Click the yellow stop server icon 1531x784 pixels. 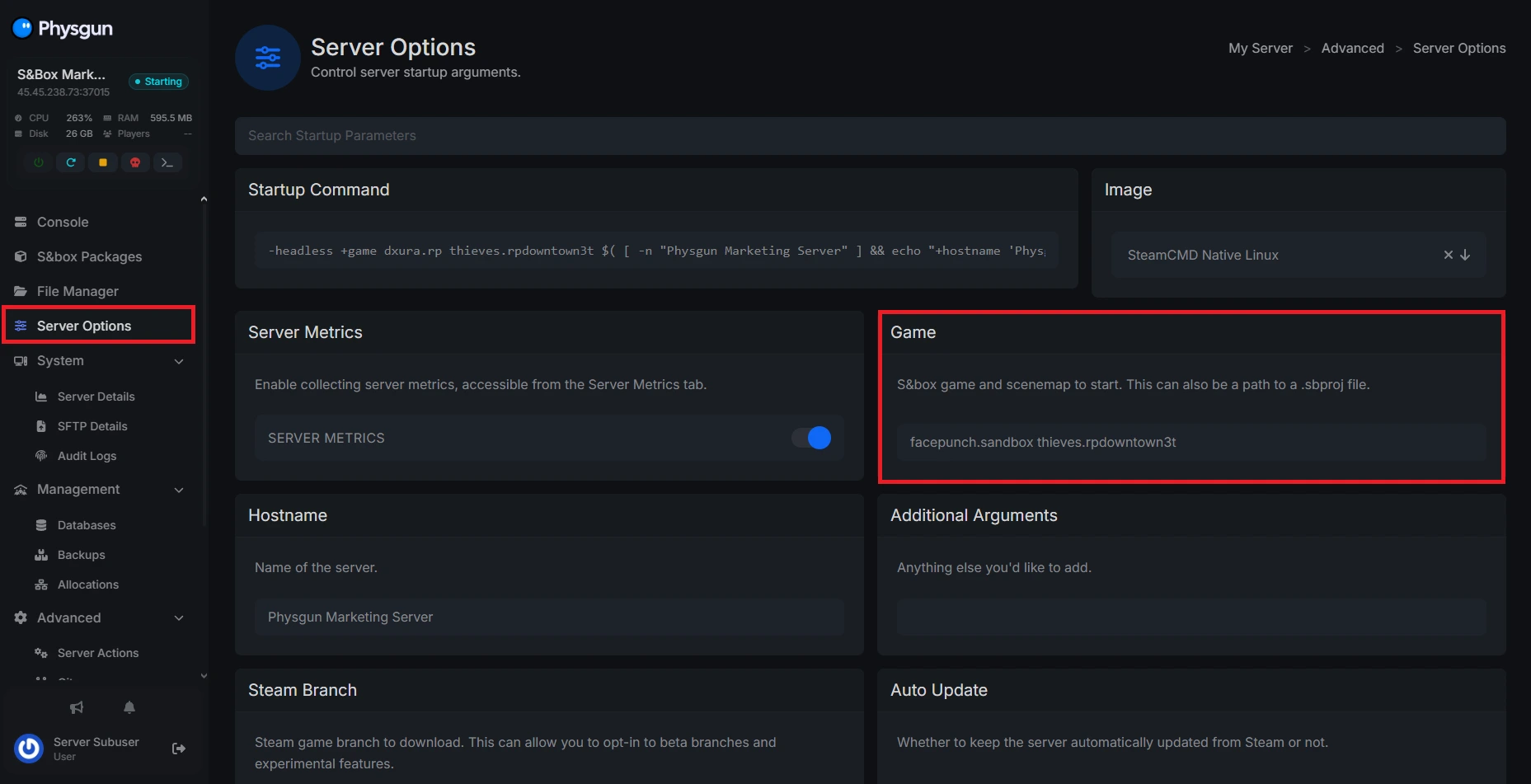tap(103, 162)
